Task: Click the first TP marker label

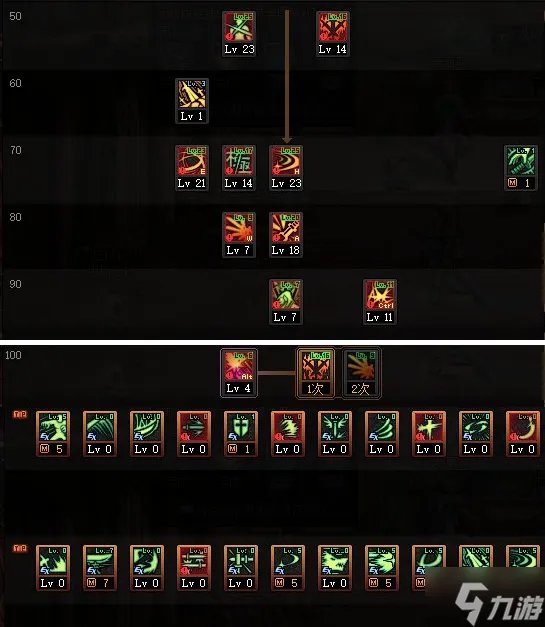Action: pyautogui.click(x=20, y=414)
